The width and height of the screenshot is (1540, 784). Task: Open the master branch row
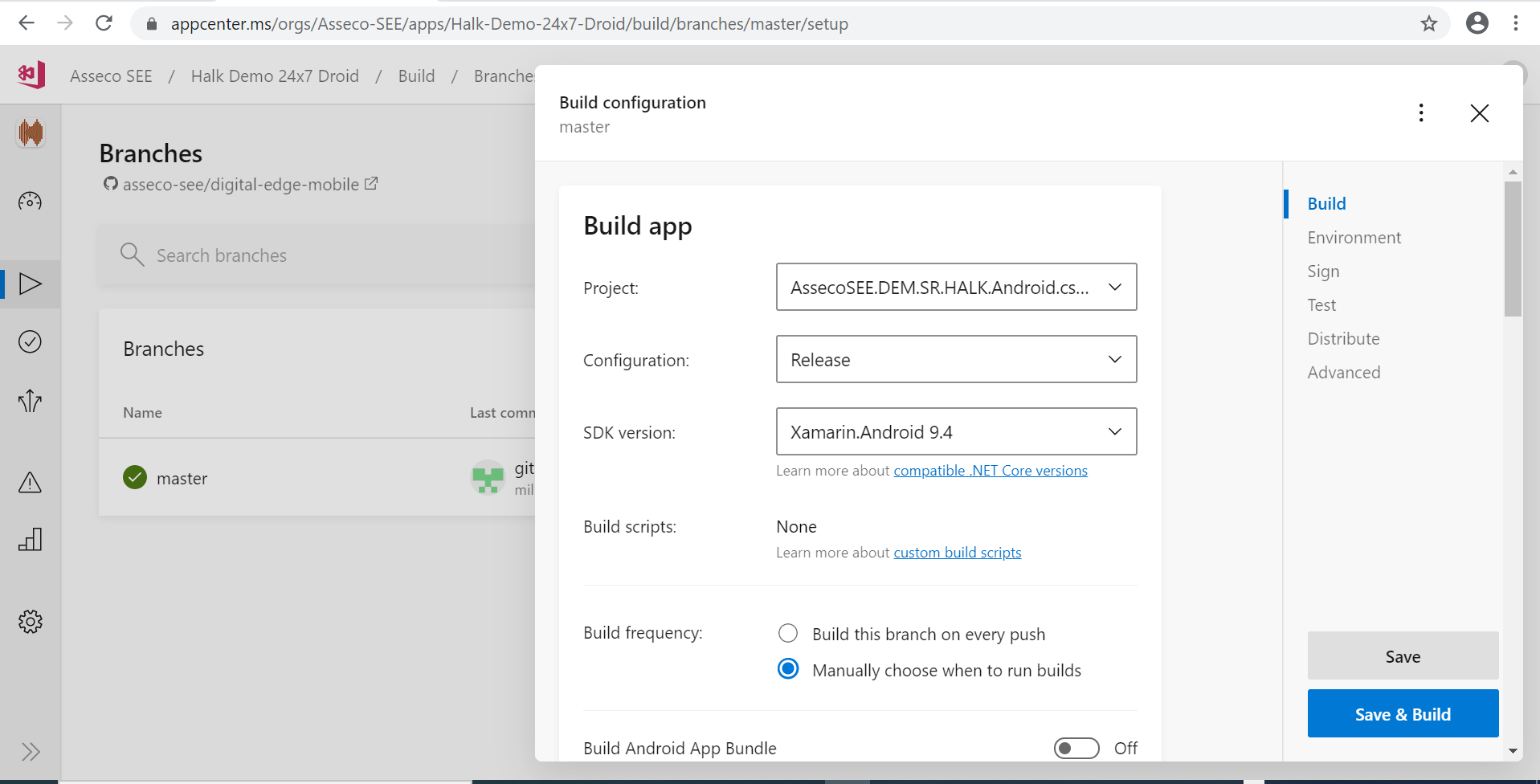pos(317,477)
